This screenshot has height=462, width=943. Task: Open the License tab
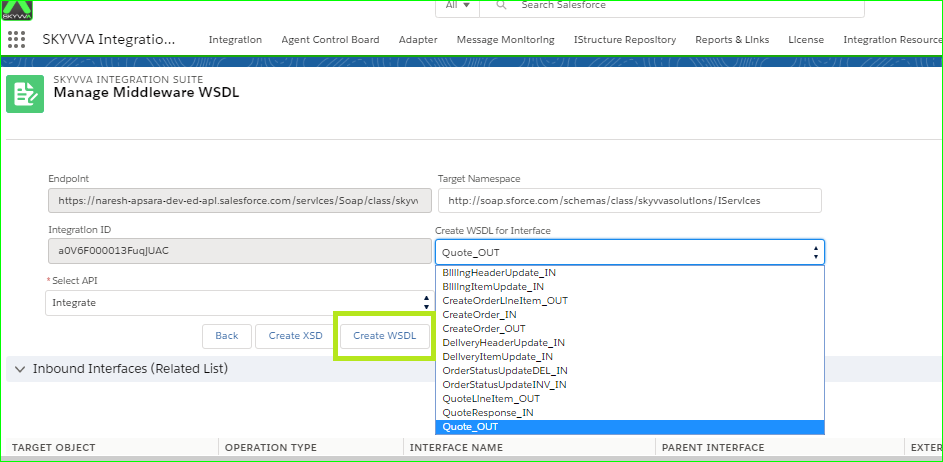click(x=806, y=40)
